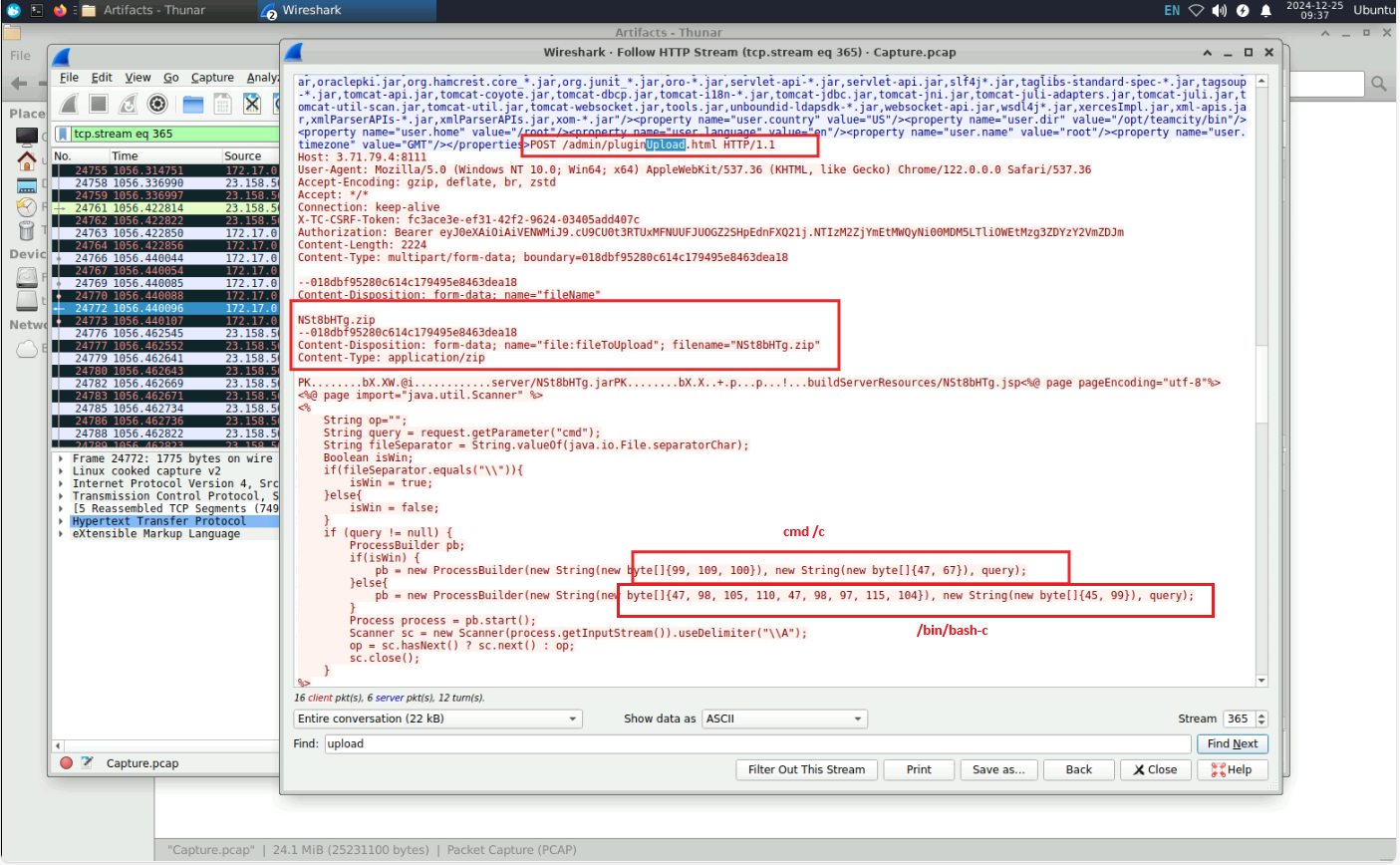Open the Thunar File menu

20,56
